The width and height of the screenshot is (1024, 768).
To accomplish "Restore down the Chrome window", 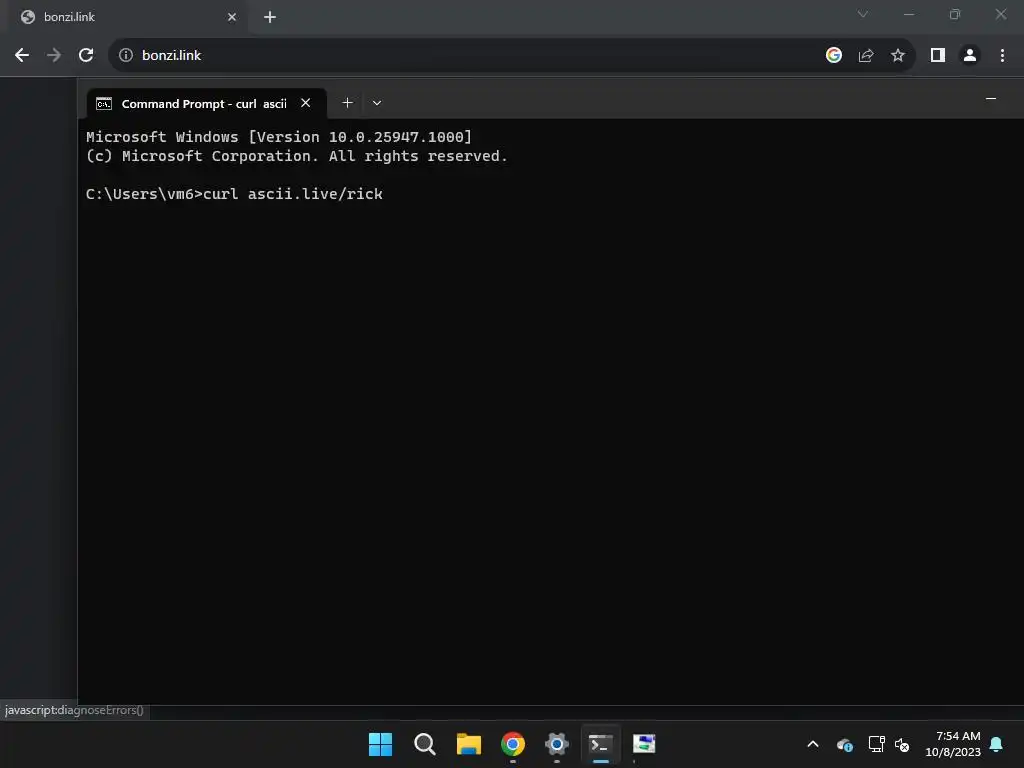I will pyautogui.click(x=955, y=14).
